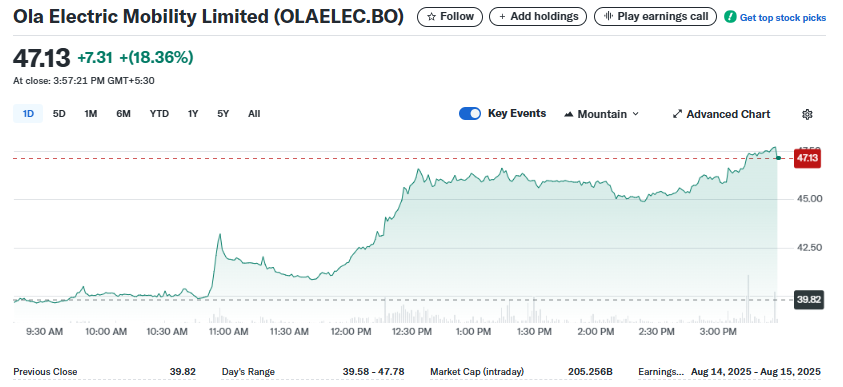843x387 pixels.
Task: Select the 1D time range tab
Action: [28, 113]
